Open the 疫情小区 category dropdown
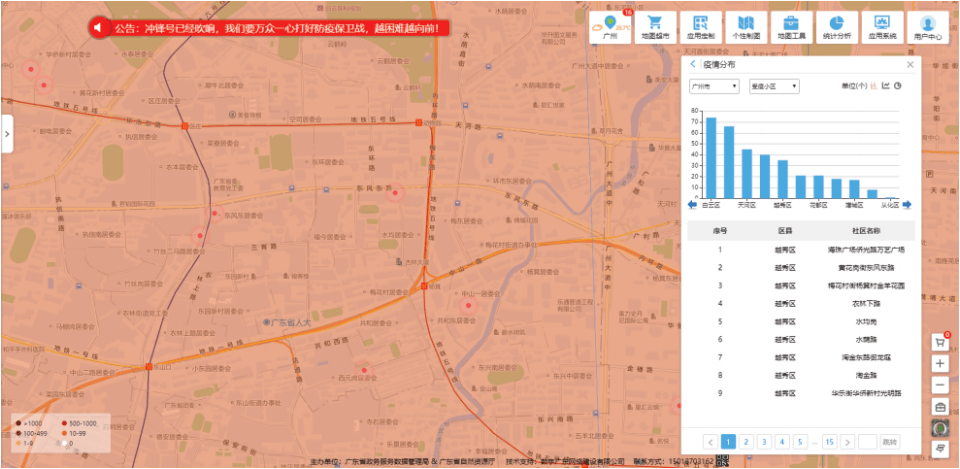The width and height of the screenshot is (960, 469). [x=774, y=87]
